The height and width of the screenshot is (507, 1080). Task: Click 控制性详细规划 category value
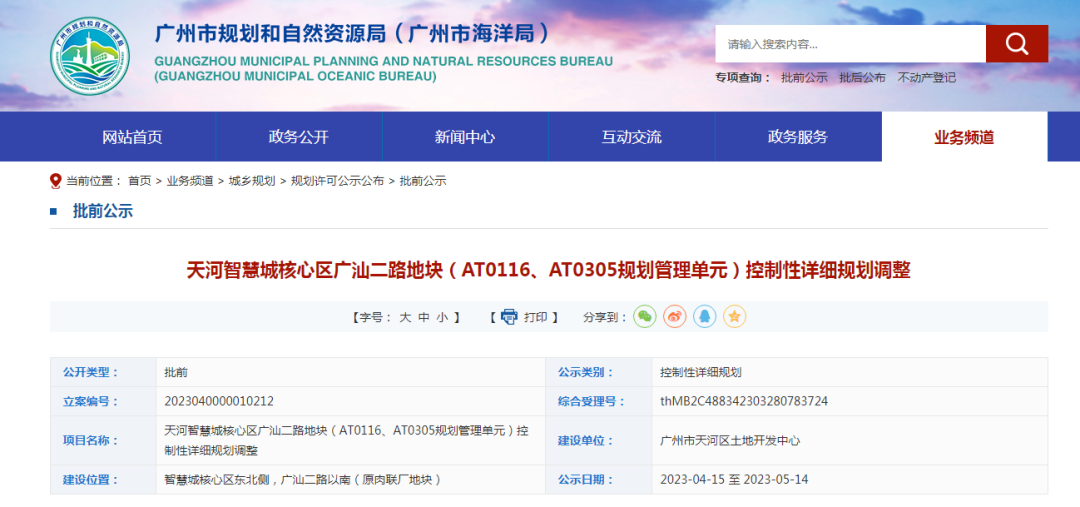pos(701,372)
